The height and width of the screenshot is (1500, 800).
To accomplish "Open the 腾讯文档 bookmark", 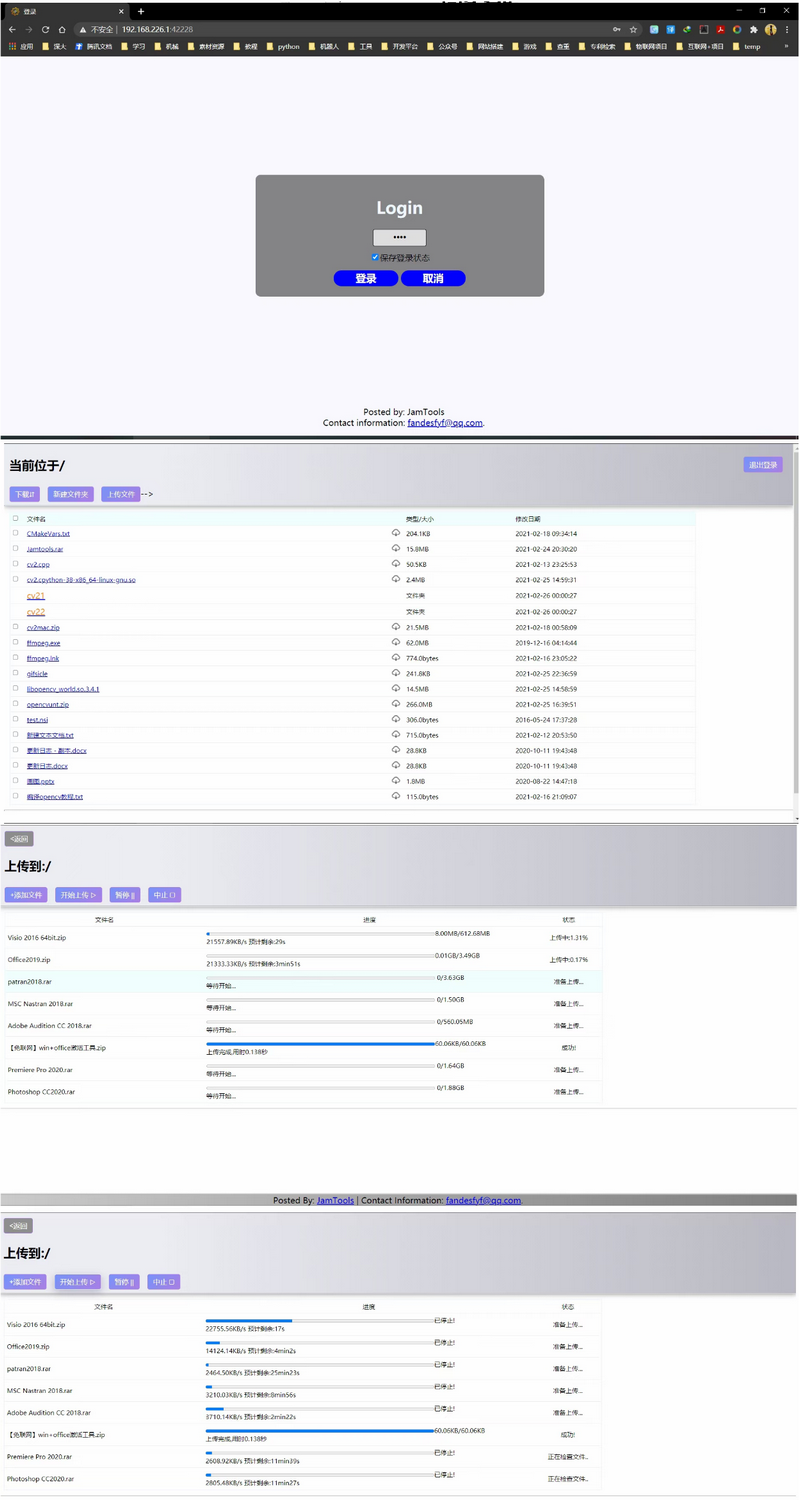I will pos(94,46).
